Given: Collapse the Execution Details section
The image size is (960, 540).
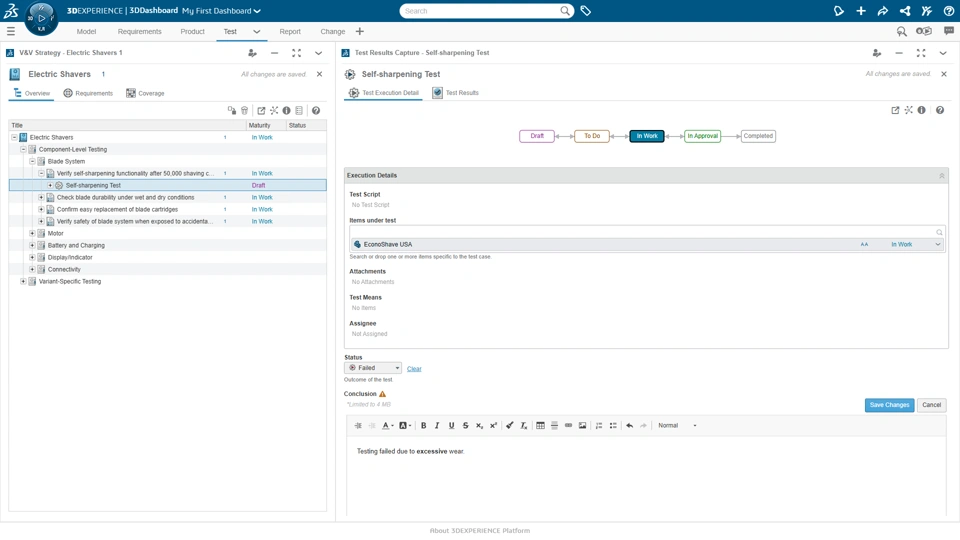Looking at the screenshot, I should pos(942,176).
